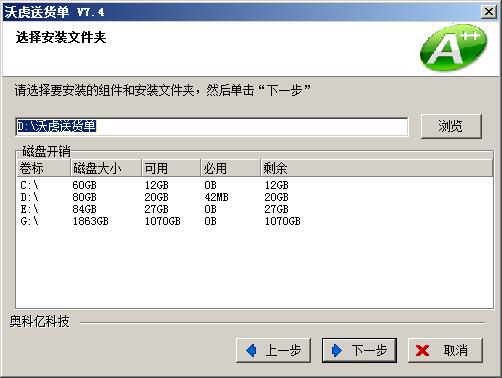The height and width of the screenshot is (378, 502).
Task: Click the 1070GB available cell in 可用 column
Action: coord(162,221)
